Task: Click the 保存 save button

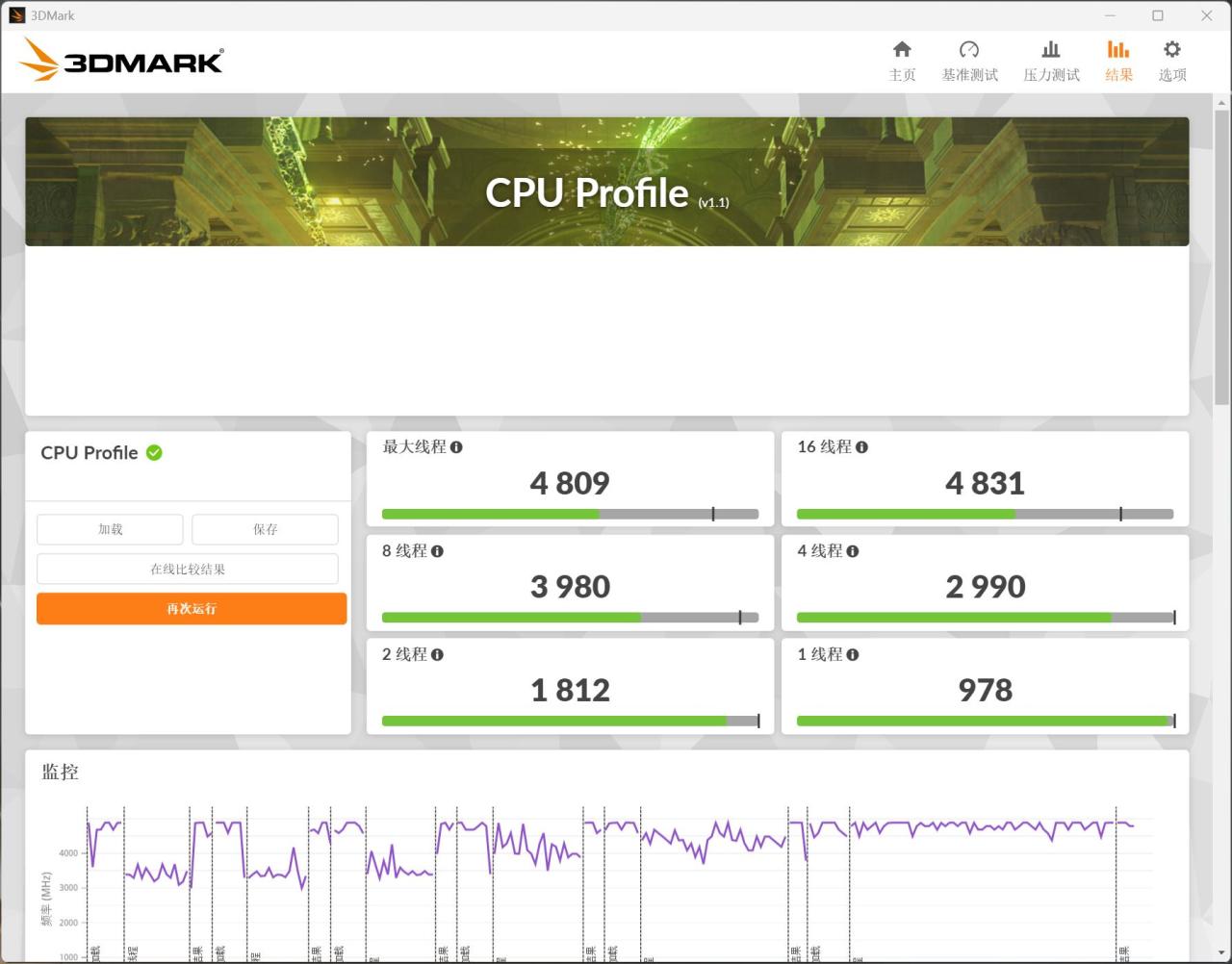Action: click(265, 529)
